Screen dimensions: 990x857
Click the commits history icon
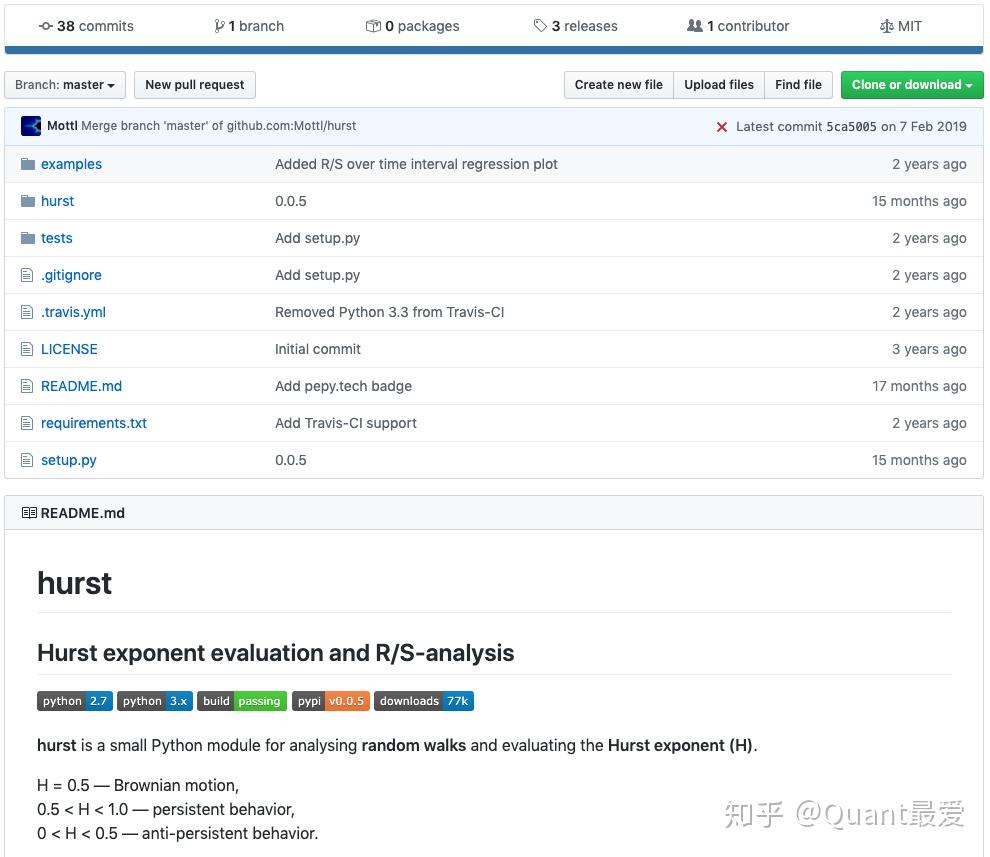click(x=46, y=26)
